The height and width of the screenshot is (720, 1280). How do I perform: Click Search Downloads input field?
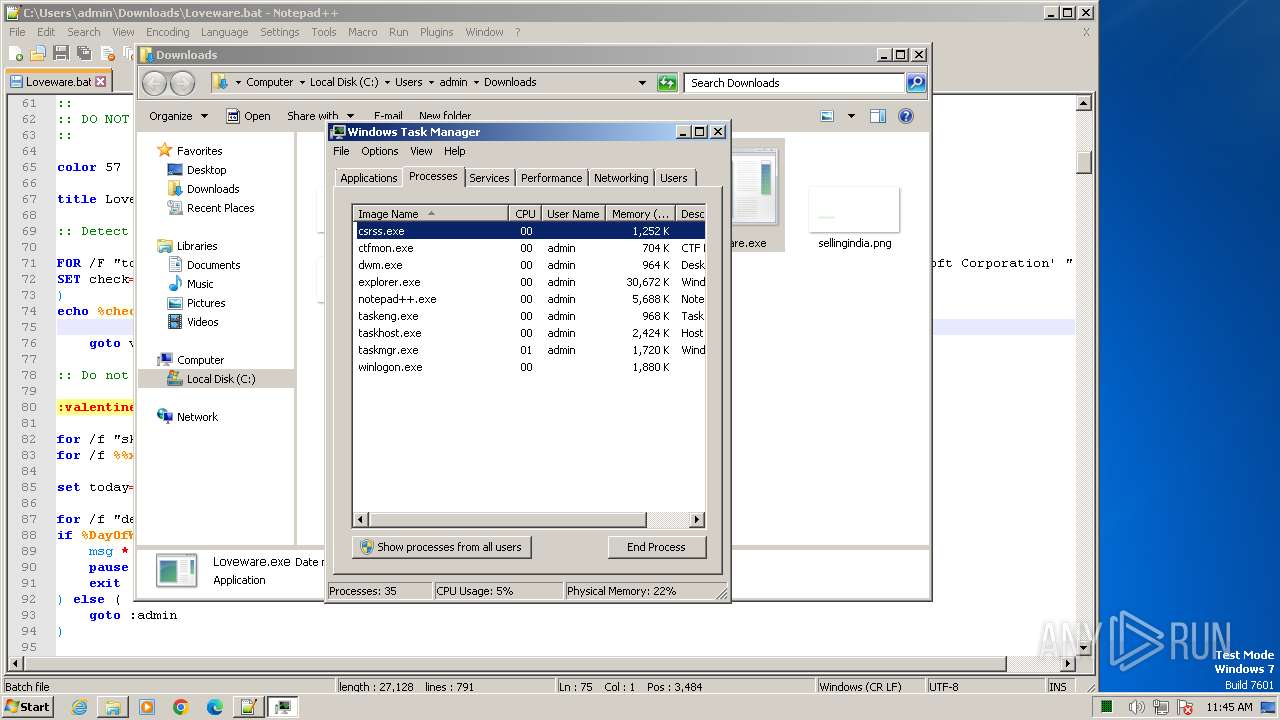(x=795, y=83)
